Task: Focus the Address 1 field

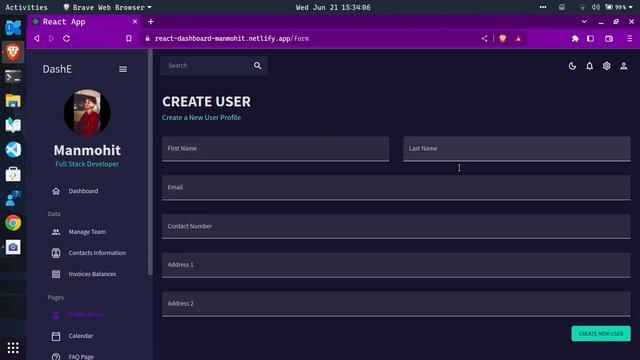Action: pyautogui.click(x=396, y=265)
